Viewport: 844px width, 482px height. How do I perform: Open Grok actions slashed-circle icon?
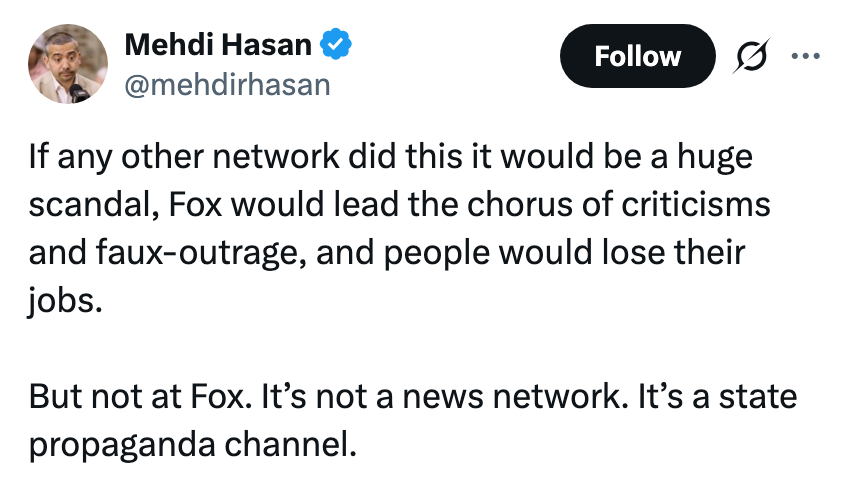pyautogui.click(x=753, y=57)
